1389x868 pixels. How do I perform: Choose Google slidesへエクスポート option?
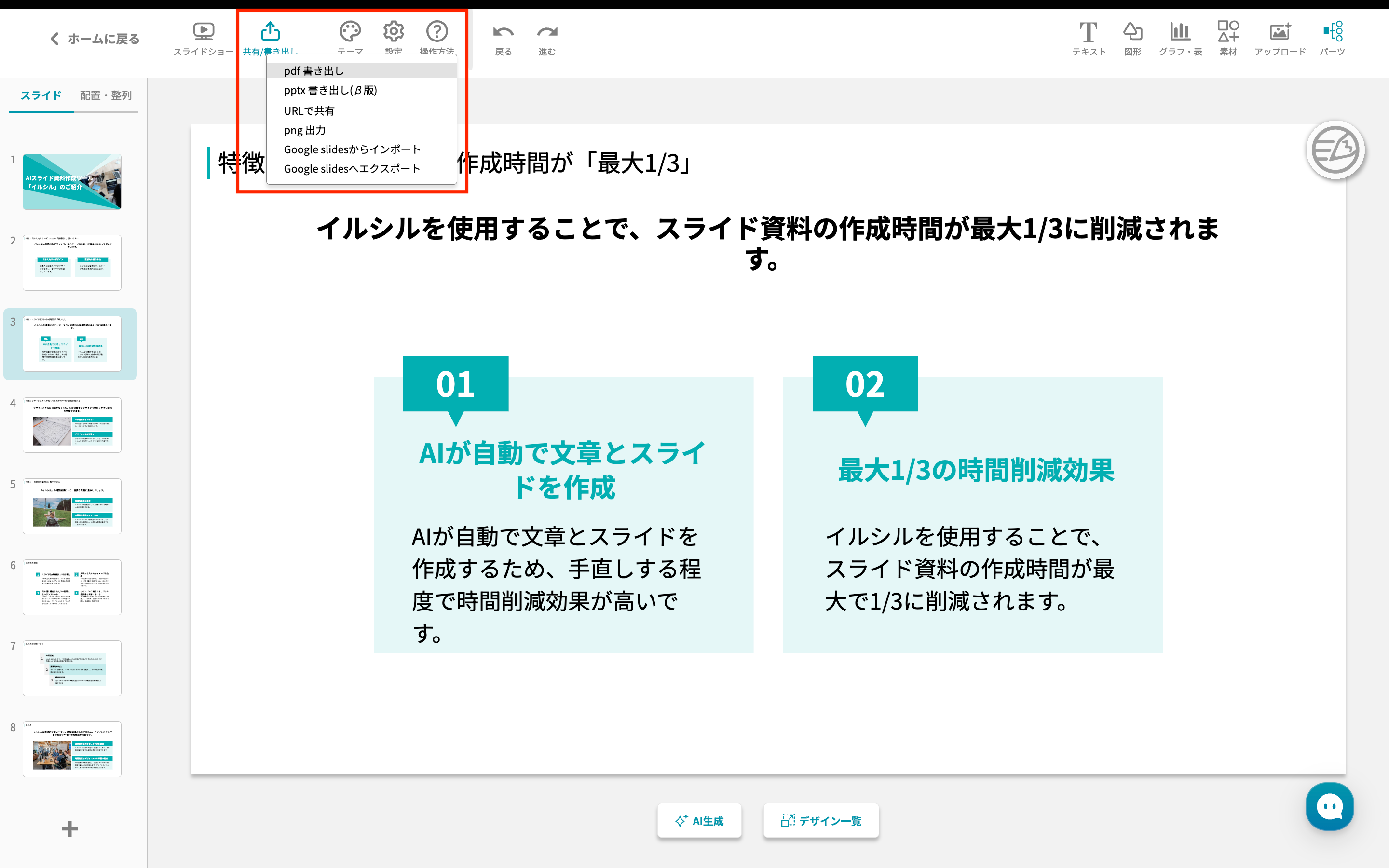pyautogui.click(x=352, y=169)
